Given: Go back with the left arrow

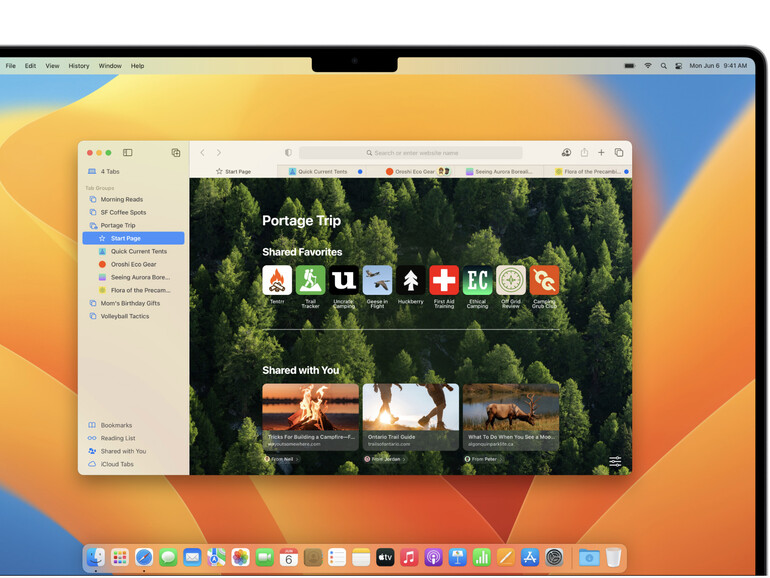Looking at the screenshot, I should point(202,153).
